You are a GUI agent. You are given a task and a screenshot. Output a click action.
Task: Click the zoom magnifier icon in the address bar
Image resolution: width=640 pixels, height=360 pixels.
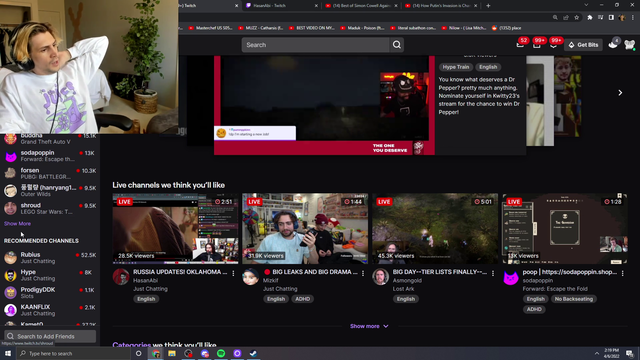[x=555, y=18]
